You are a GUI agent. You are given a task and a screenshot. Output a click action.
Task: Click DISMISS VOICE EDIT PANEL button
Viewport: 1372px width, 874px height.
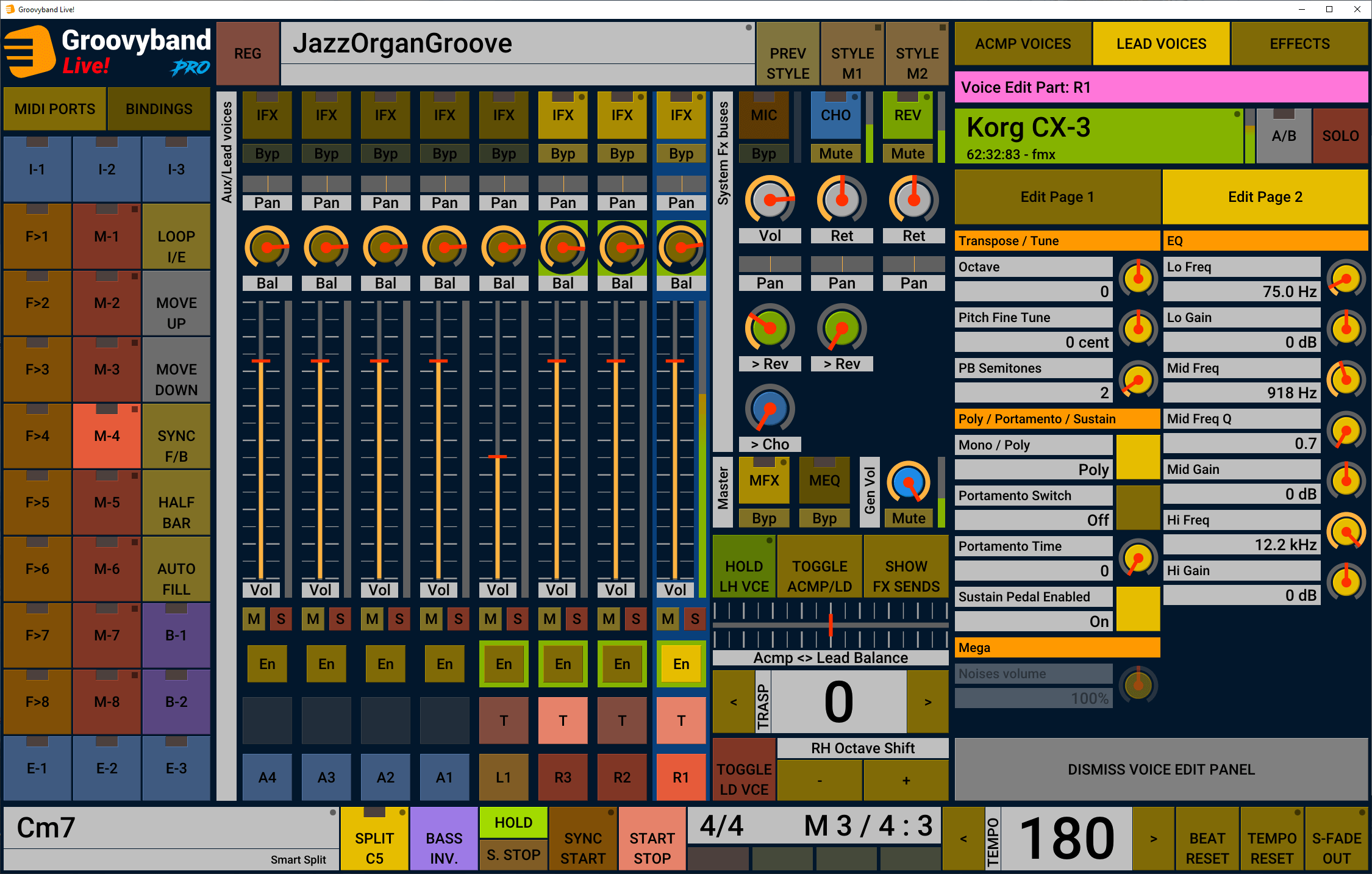pos(1160,769)
